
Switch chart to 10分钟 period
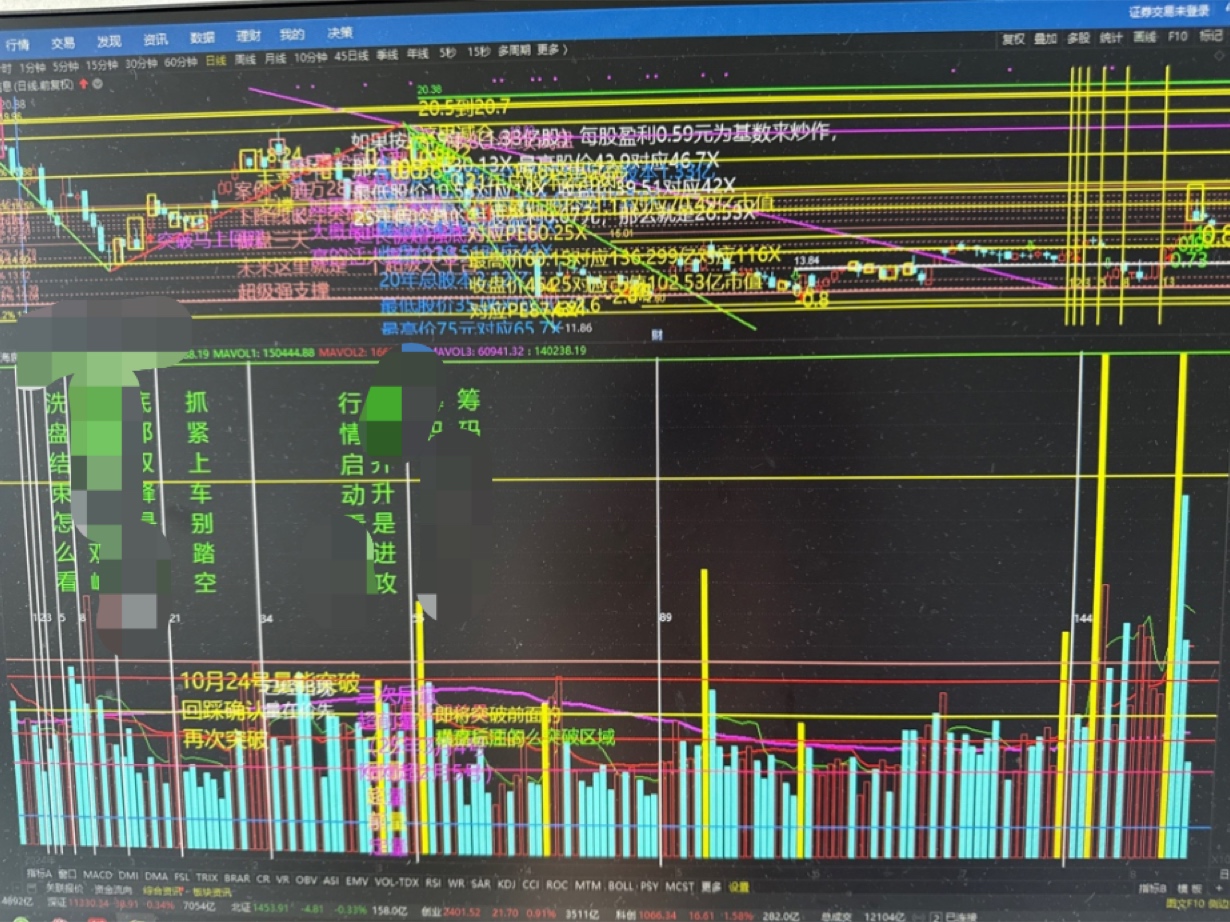point(311,57)
